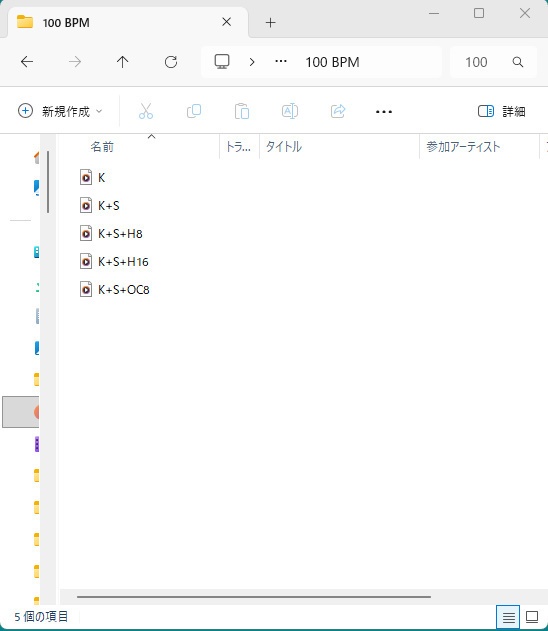Go up one folder level
The image size is (548, 631).
click(122, 62)
